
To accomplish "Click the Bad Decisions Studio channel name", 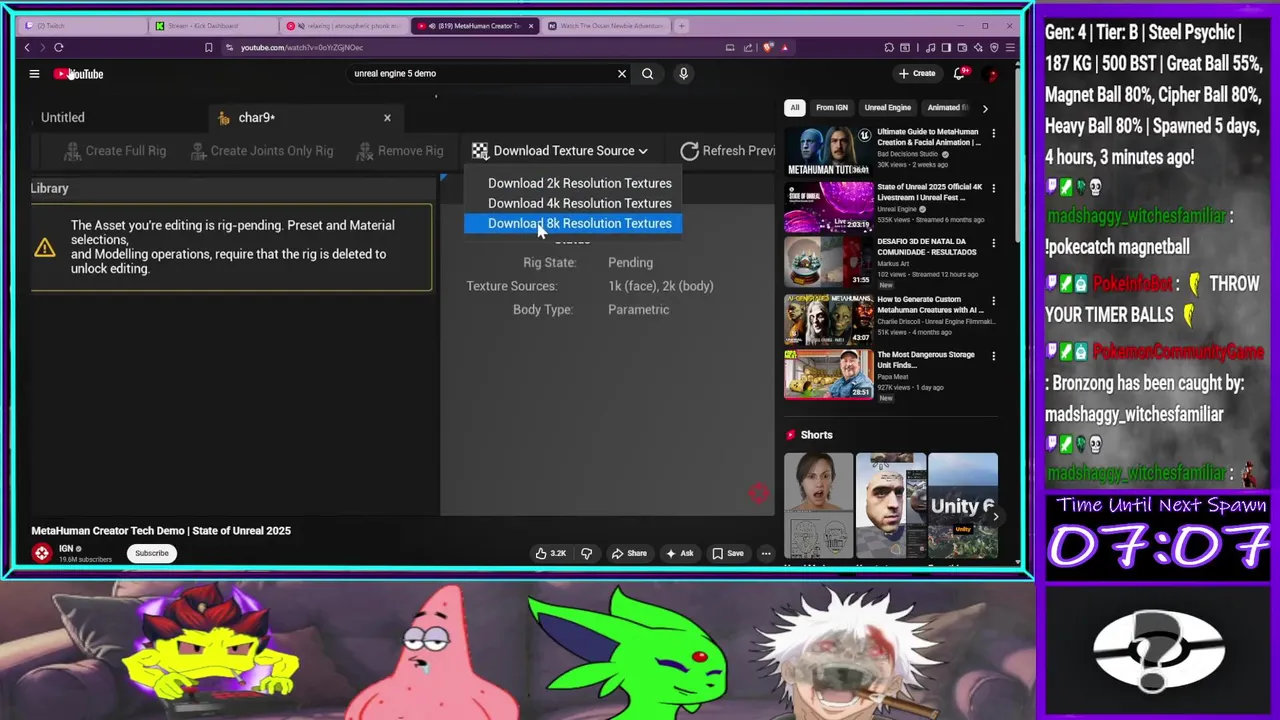I will tap(908, 154).
